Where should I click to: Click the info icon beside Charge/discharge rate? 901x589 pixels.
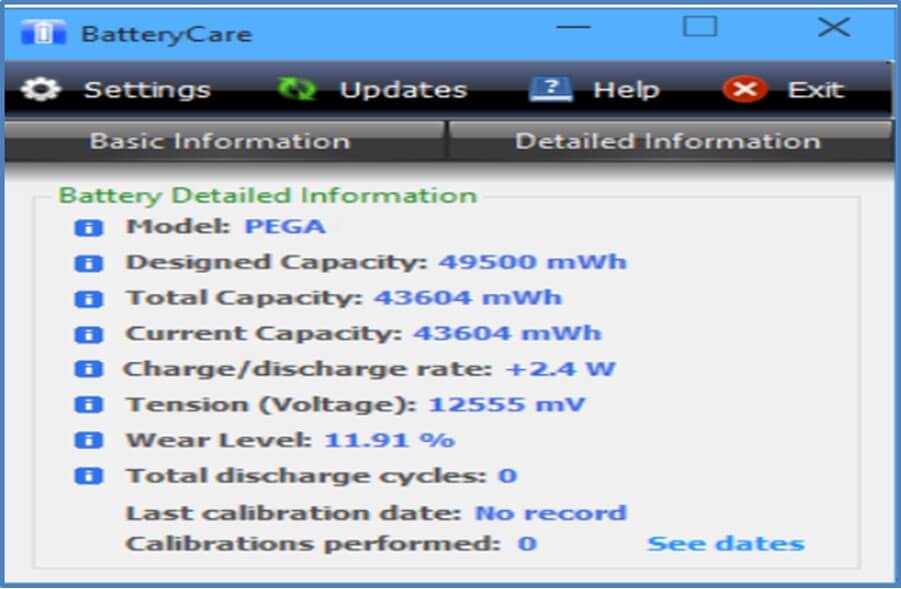click(88, 369)
